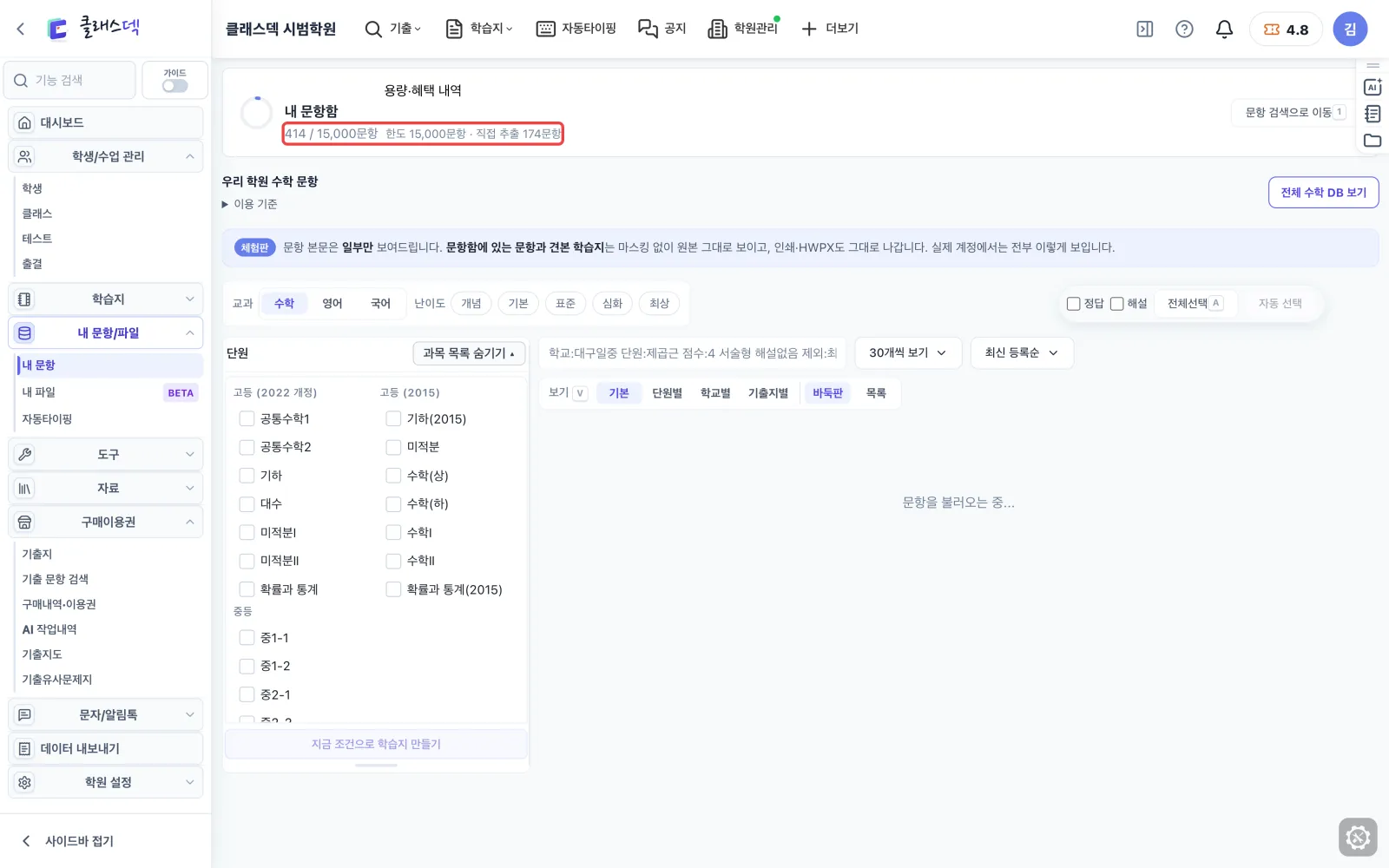This screenshot has width=1389, height=868.
Task: Click 과목 목록 숨기기 toggle button
Action: (x=469, y=353)
